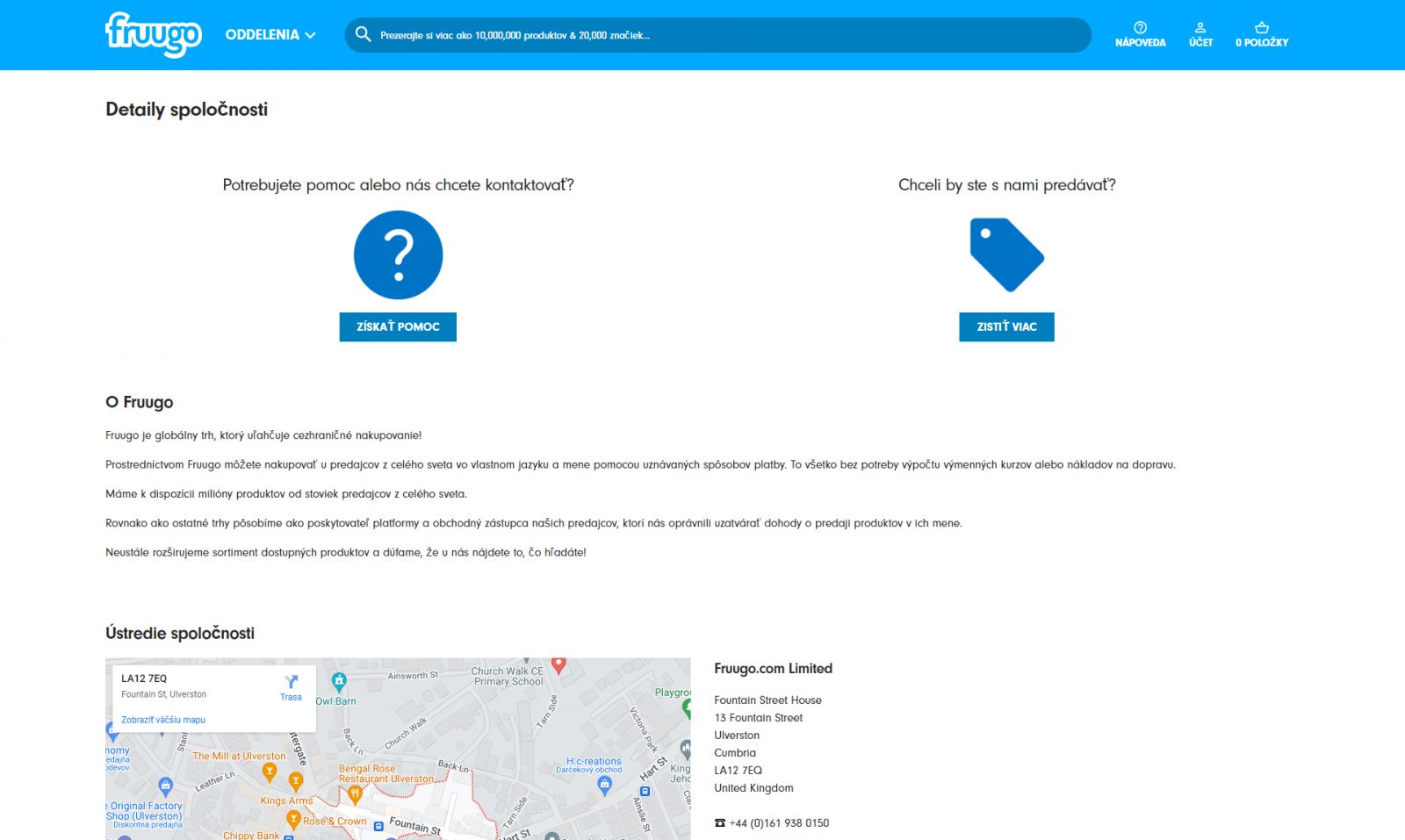Click the large question mark icon

click(398, 255)
